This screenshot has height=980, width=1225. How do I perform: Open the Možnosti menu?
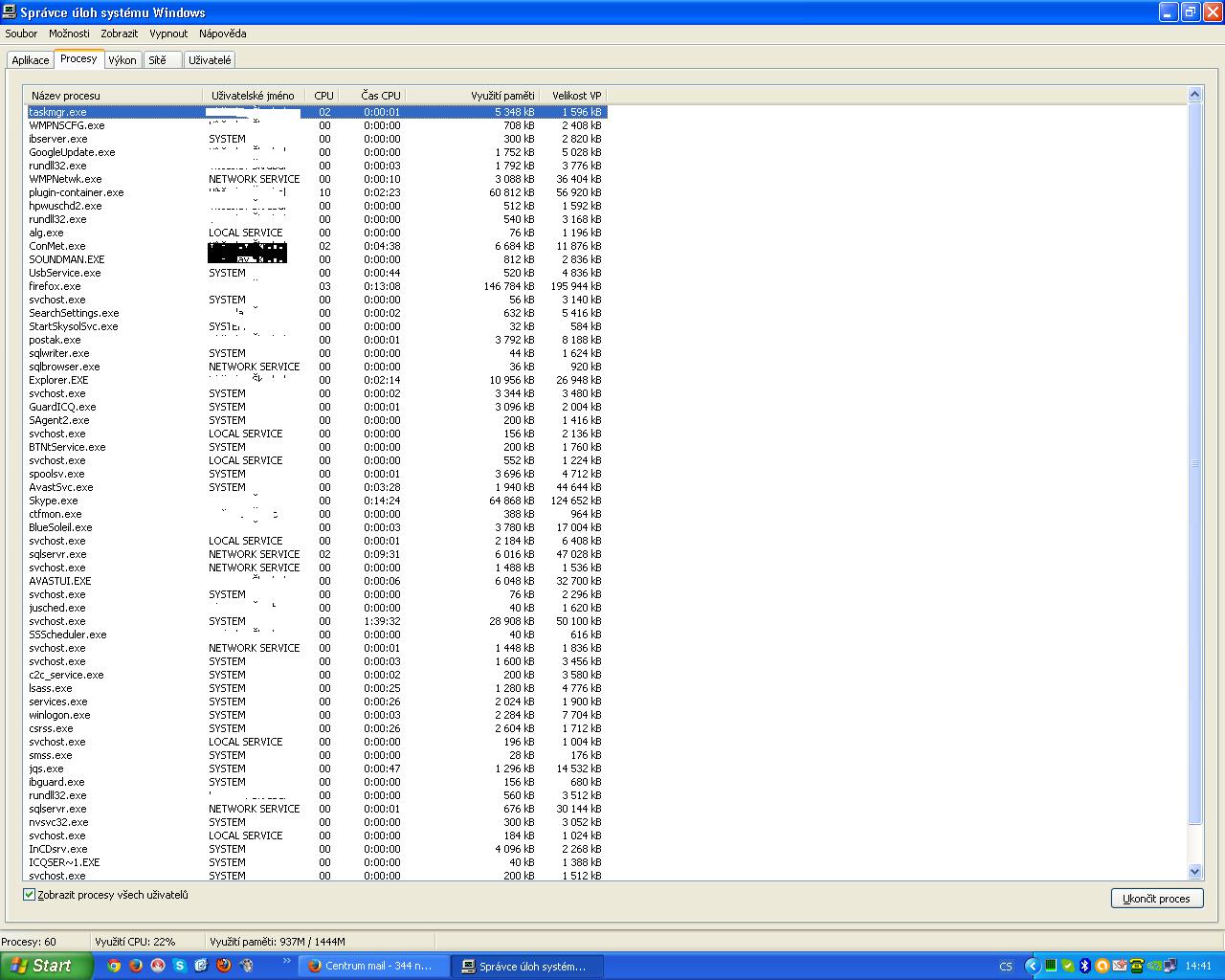tap(69, 33)
